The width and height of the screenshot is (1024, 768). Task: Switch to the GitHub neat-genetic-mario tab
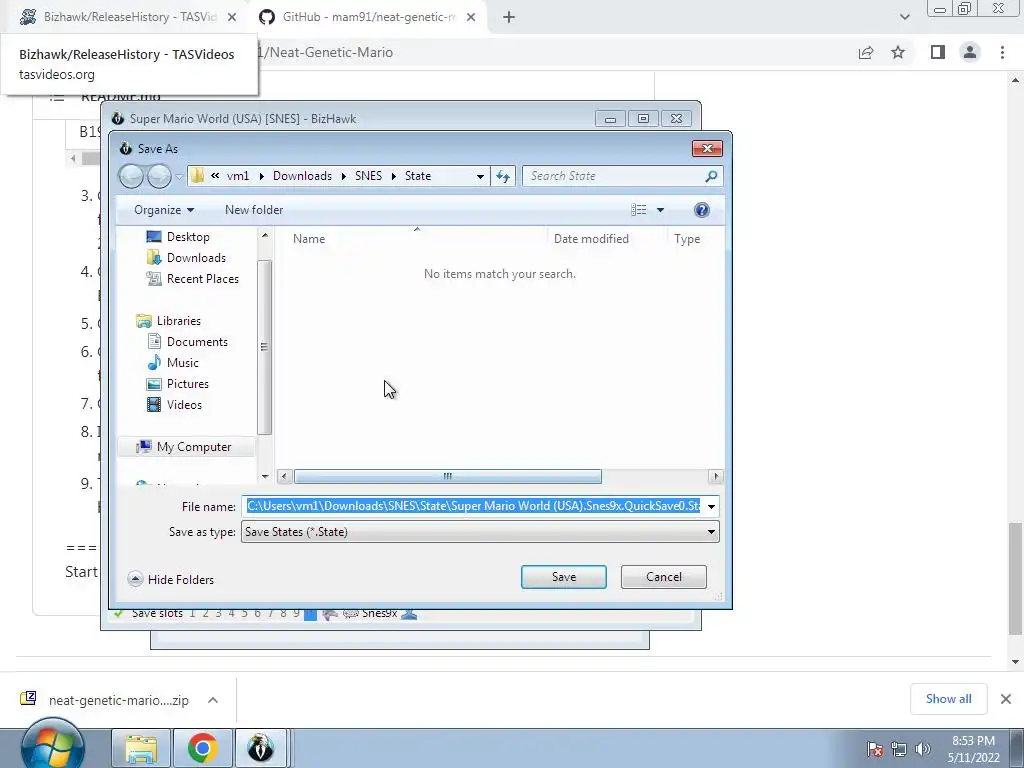point(368,17)
